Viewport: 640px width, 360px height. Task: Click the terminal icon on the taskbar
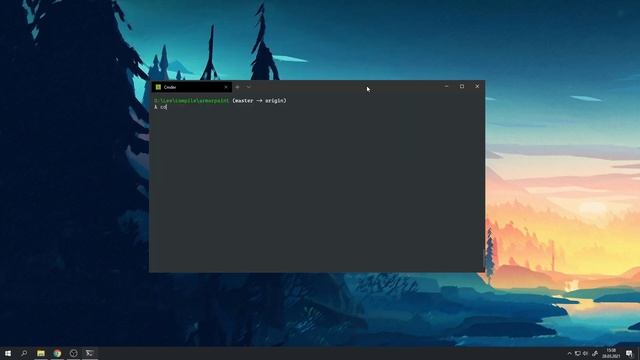click(90, 353)
